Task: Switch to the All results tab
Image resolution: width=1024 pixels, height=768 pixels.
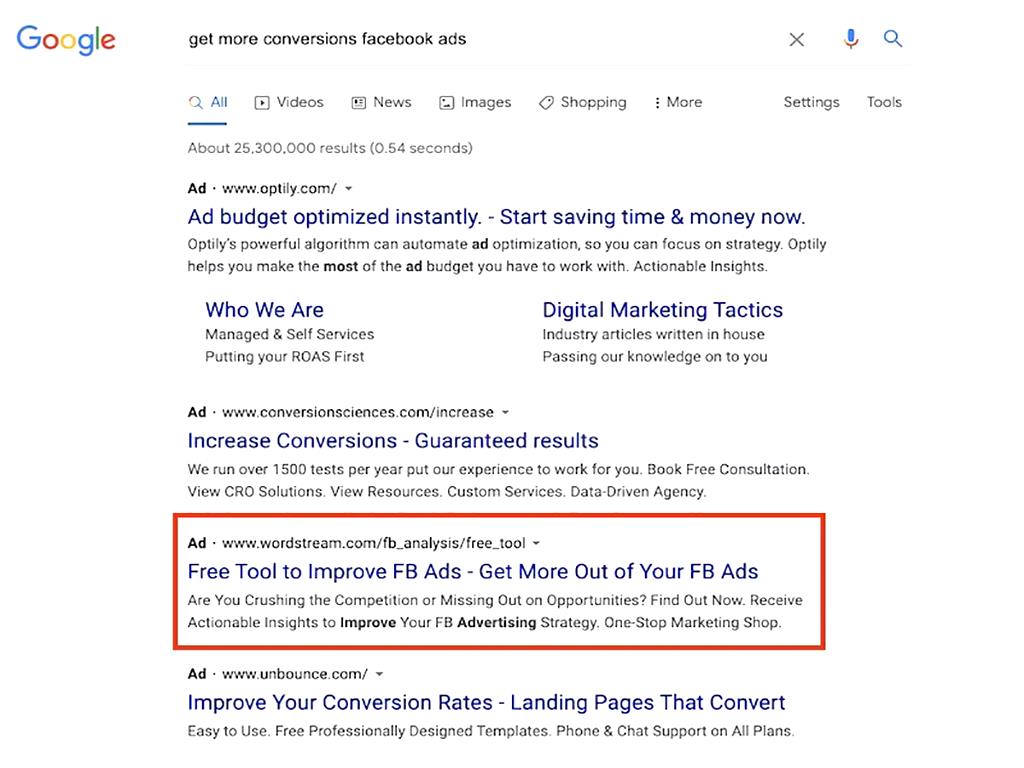Action: (x=215, y=102)
